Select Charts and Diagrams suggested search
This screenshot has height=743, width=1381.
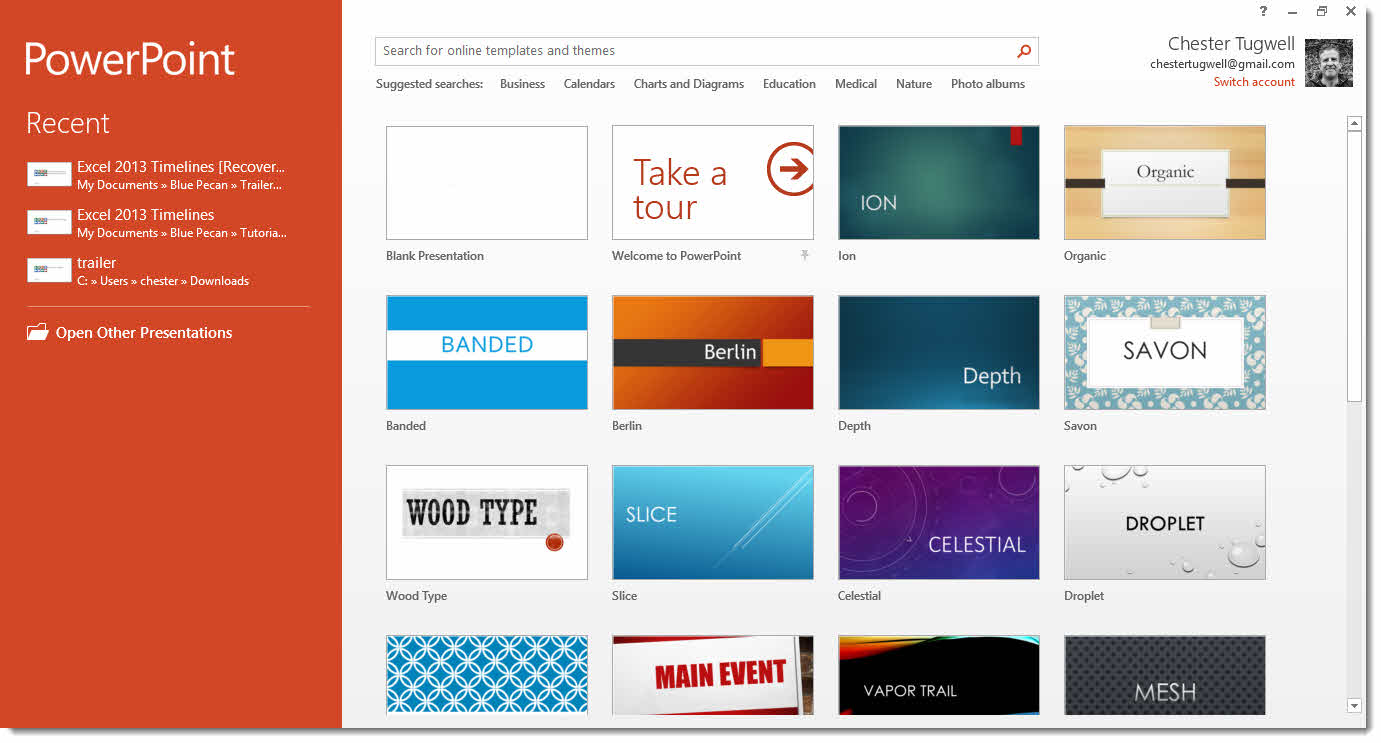(x=688, y=84)
